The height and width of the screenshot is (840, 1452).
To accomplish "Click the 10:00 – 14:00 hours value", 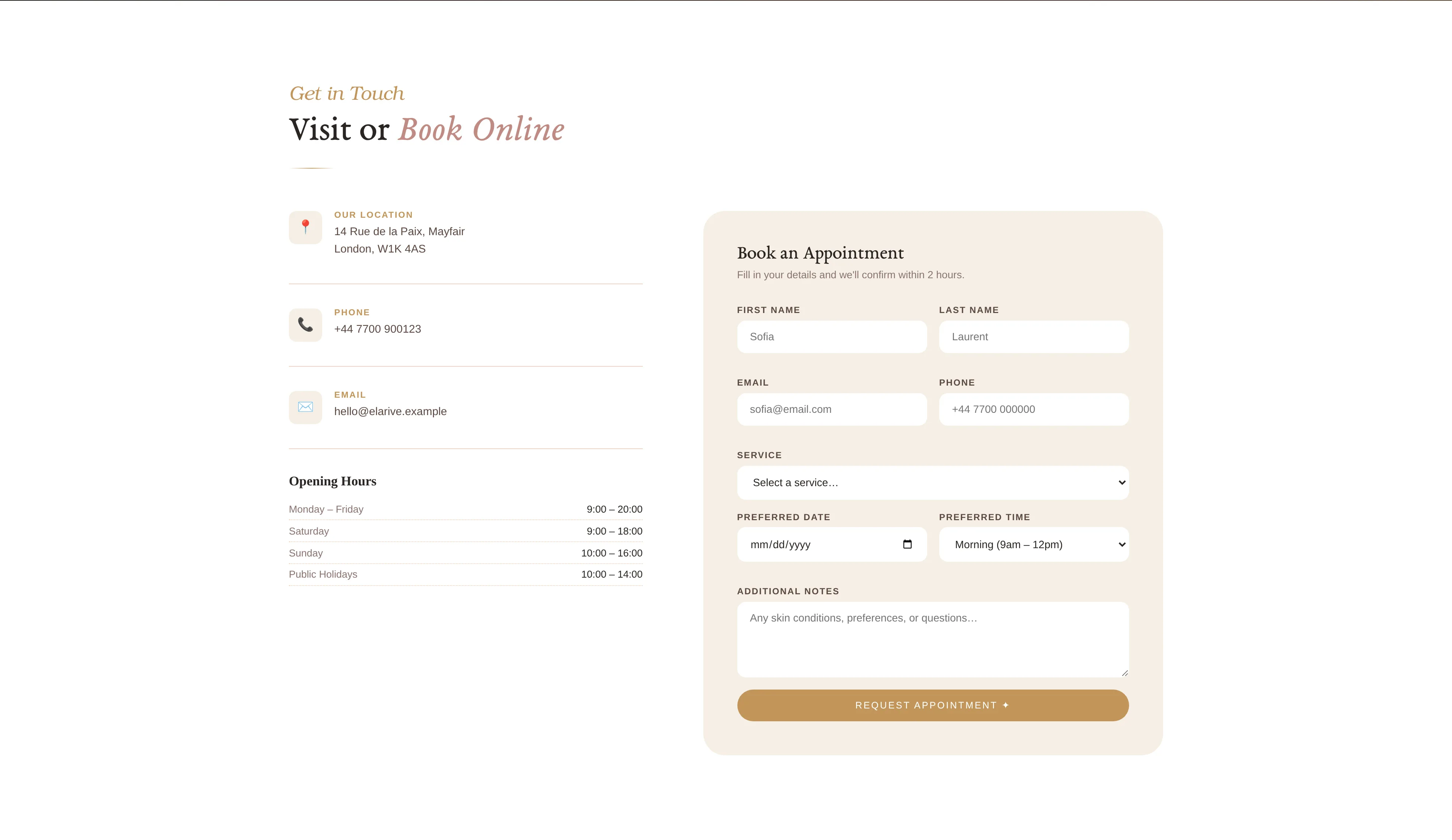I will click(611, 574).
